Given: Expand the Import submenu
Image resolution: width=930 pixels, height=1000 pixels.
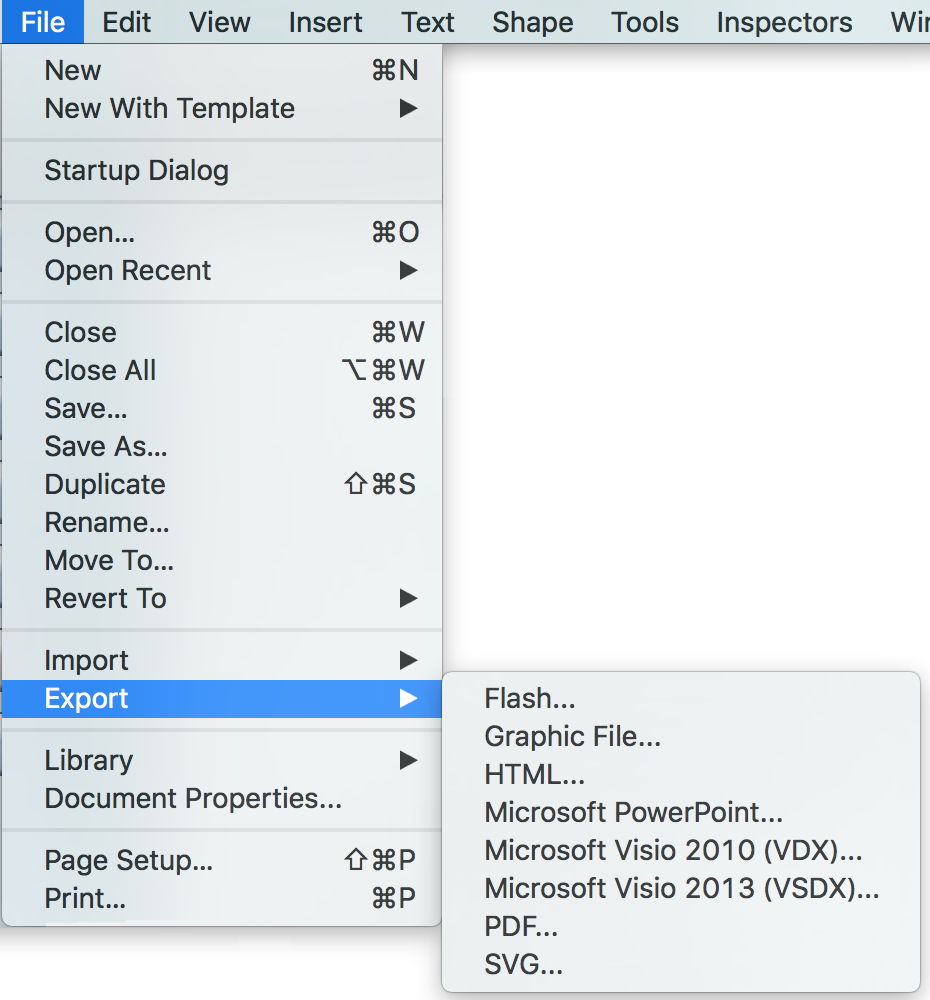Looking at the screenshot, I should [x=87, y=661].
